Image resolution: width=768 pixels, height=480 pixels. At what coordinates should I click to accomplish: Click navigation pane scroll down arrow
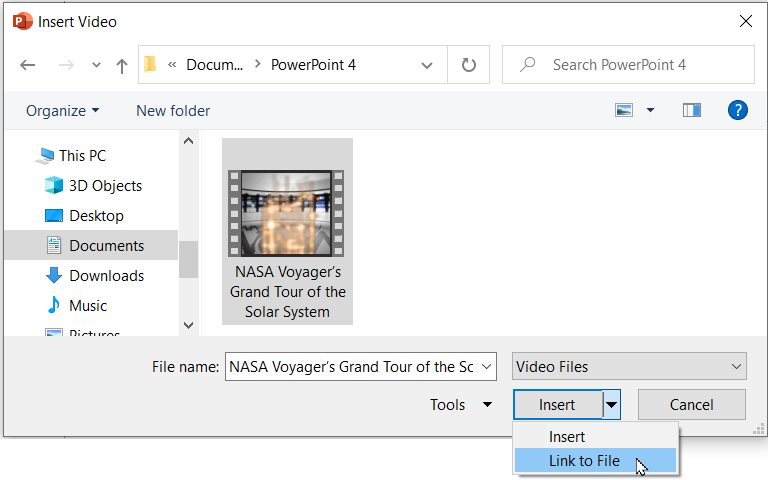click(189, 325)
